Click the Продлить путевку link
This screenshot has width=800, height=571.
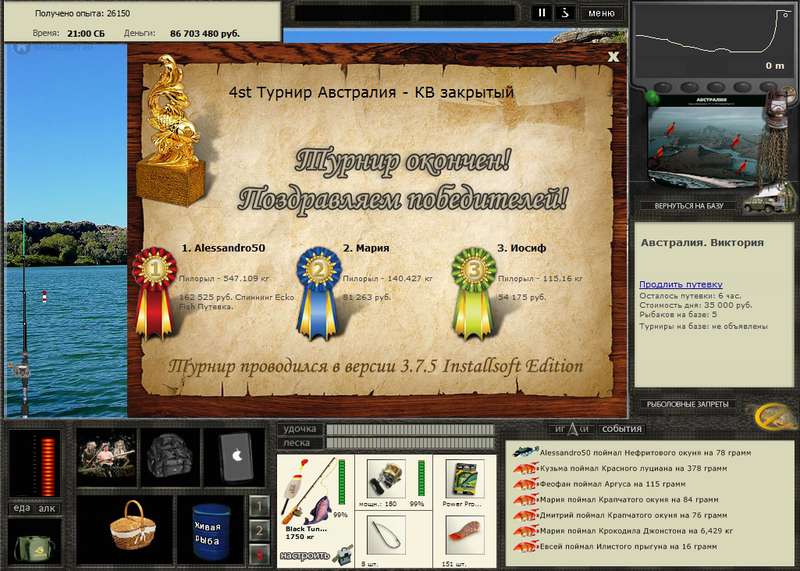(681, 284)
